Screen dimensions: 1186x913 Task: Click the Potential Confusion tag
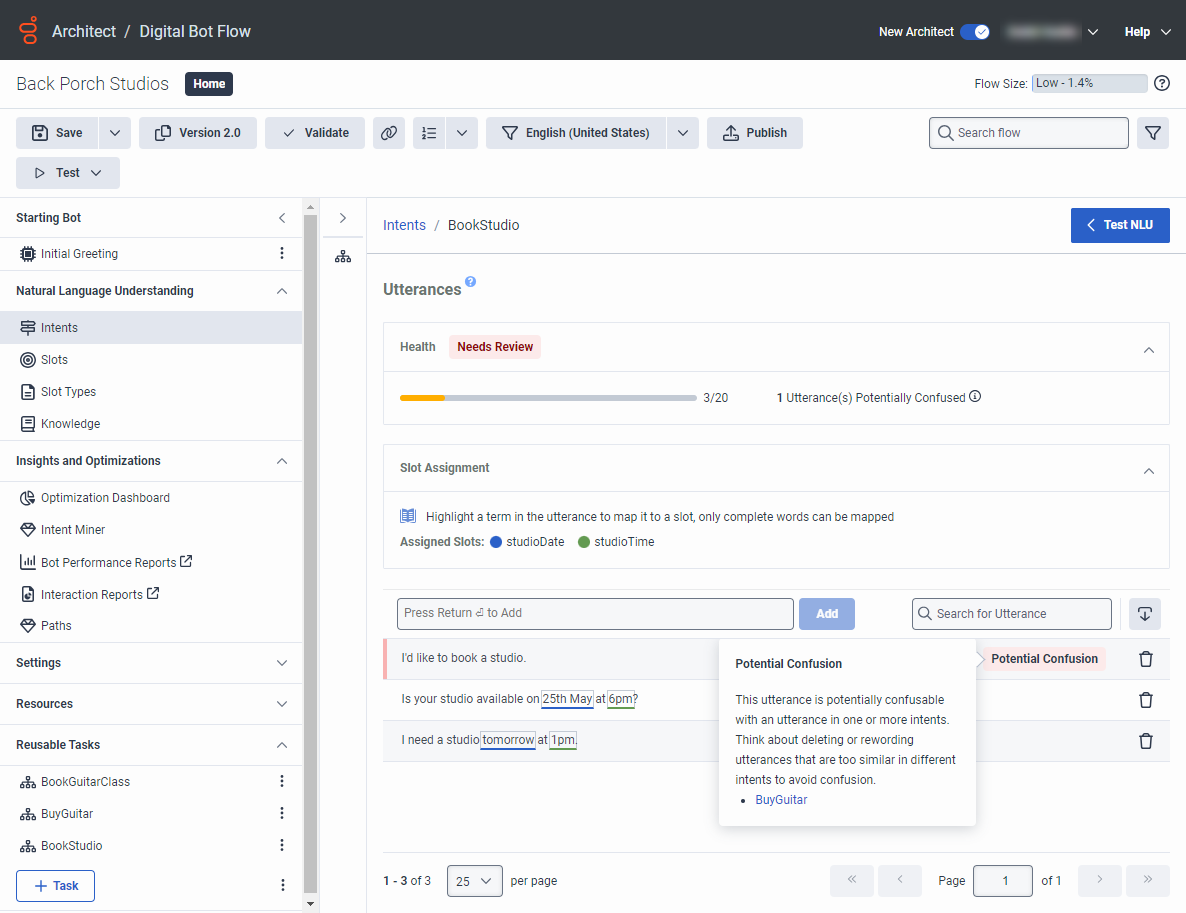pos(1044,659)
